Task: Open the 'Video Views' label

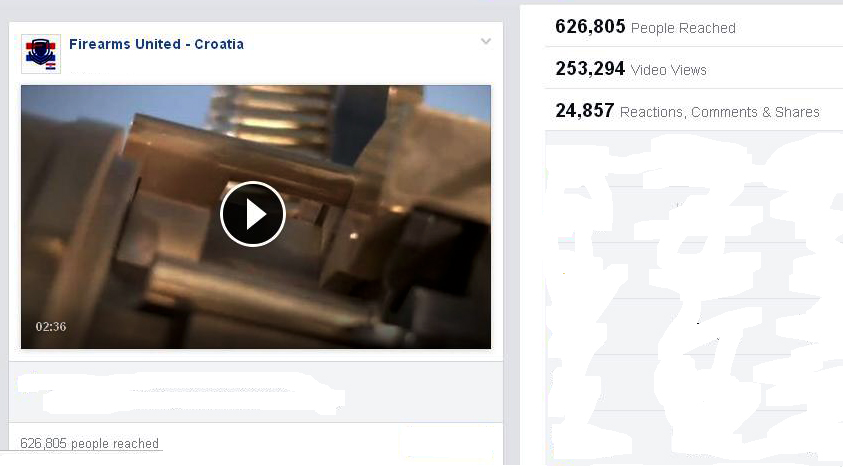Action: [668, 70]
